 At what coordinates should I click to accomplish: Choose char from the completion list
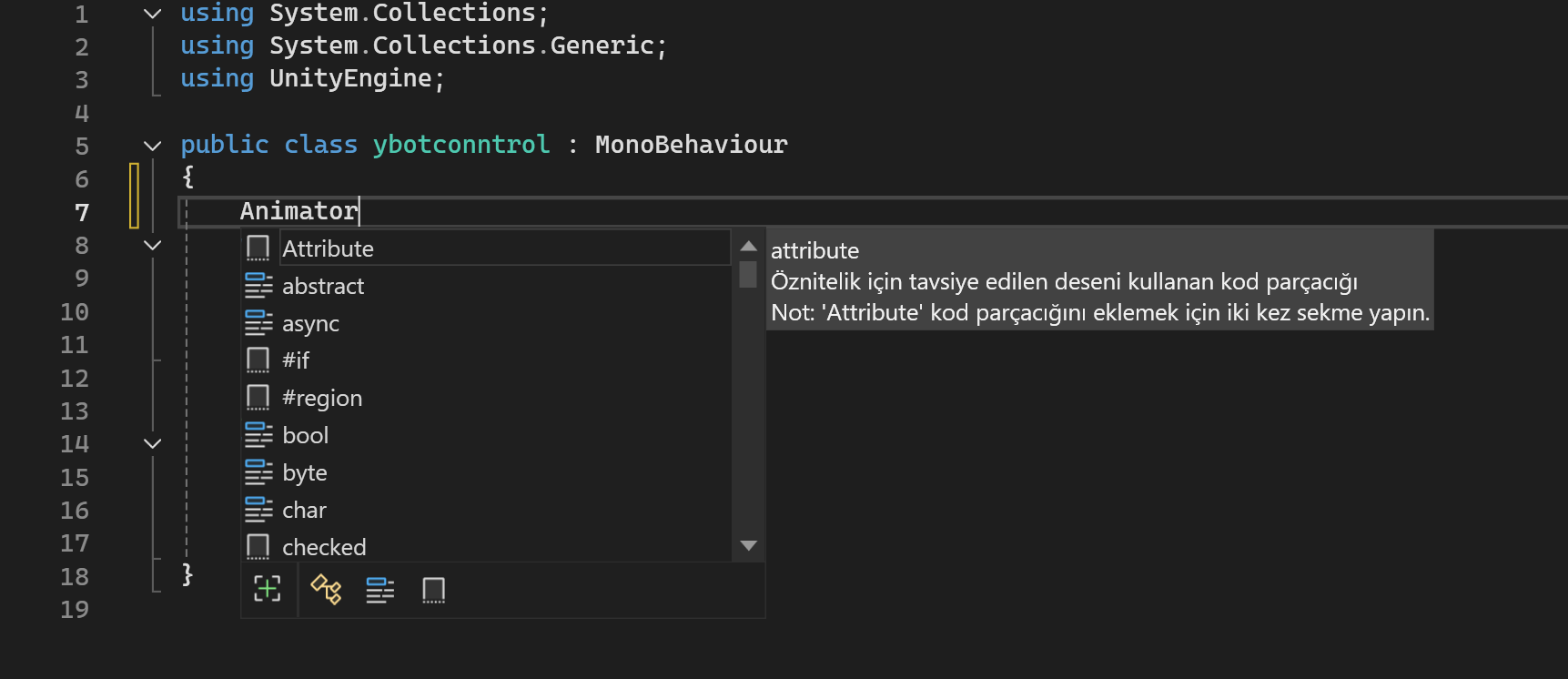coord(304,510)
